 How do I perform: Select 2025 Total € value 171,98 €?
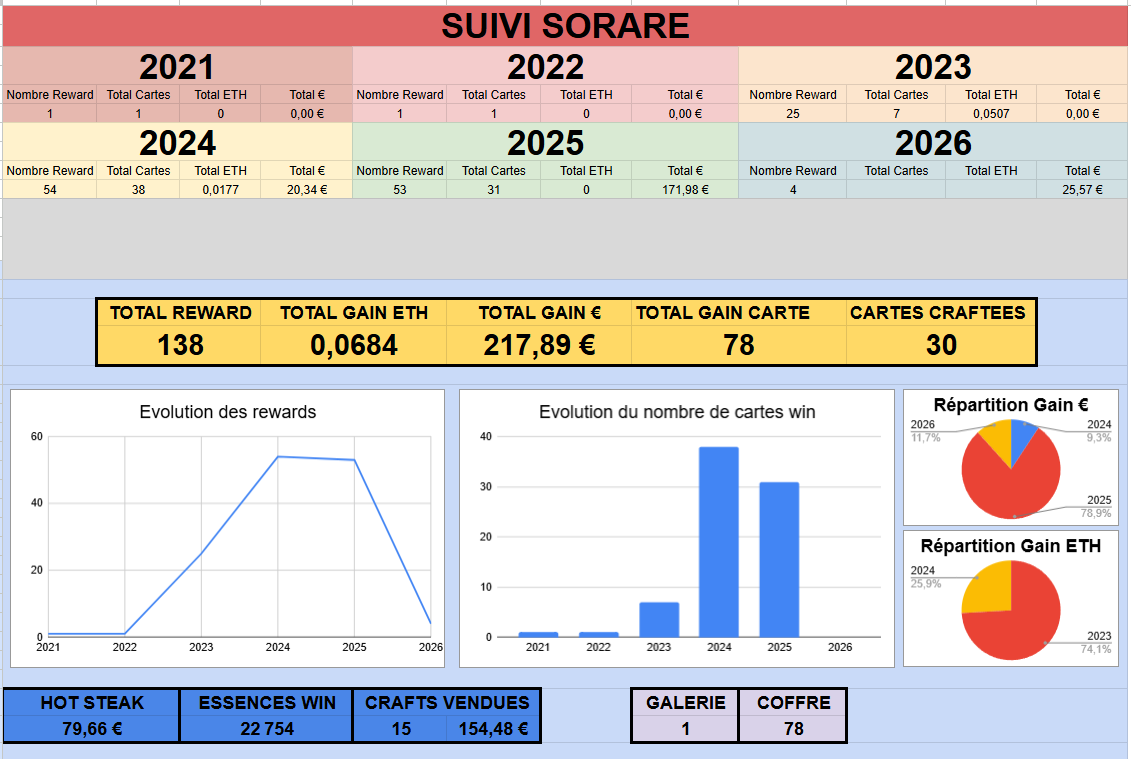[x=685, y=189]
